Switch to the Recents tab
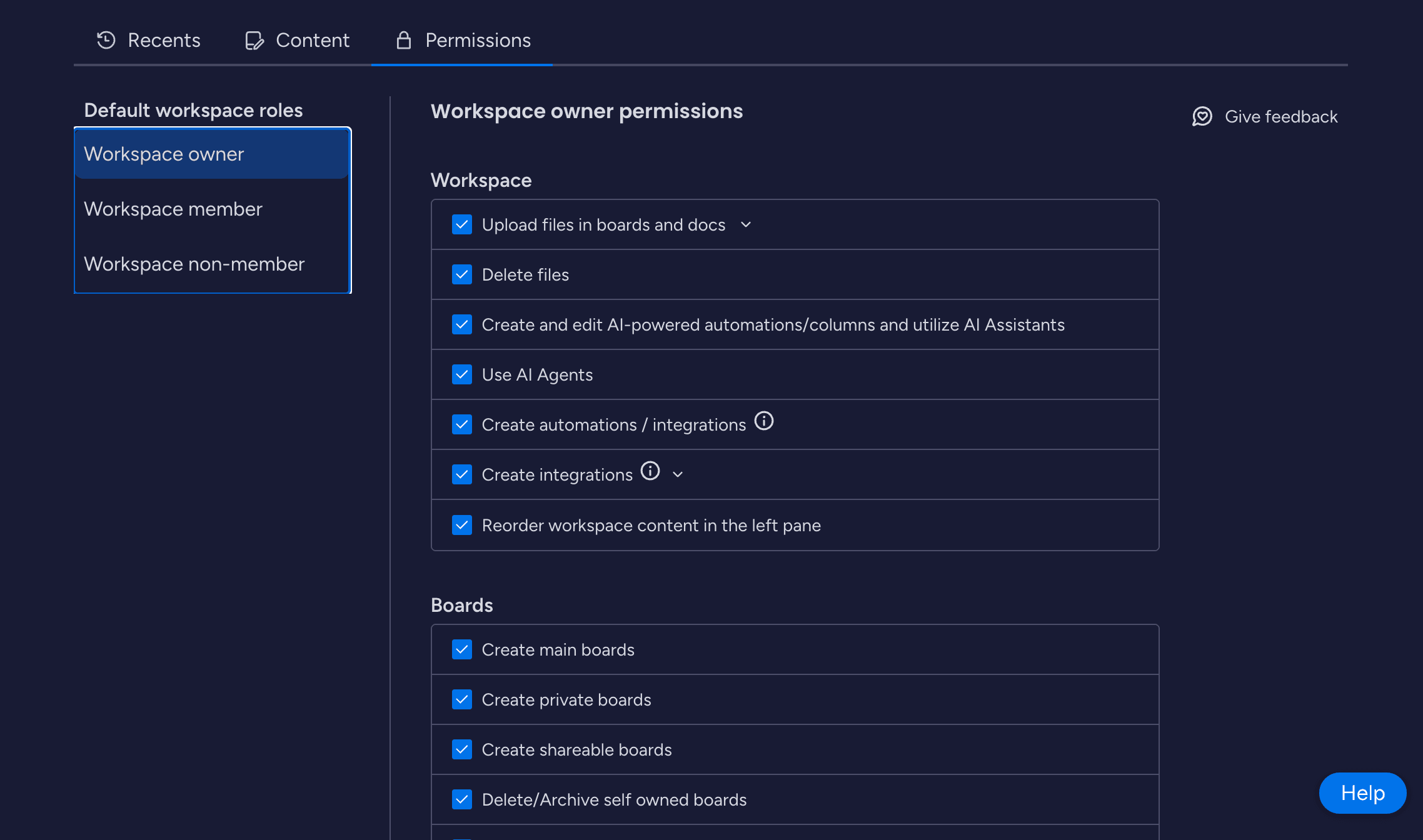 [x=149, y=40]
